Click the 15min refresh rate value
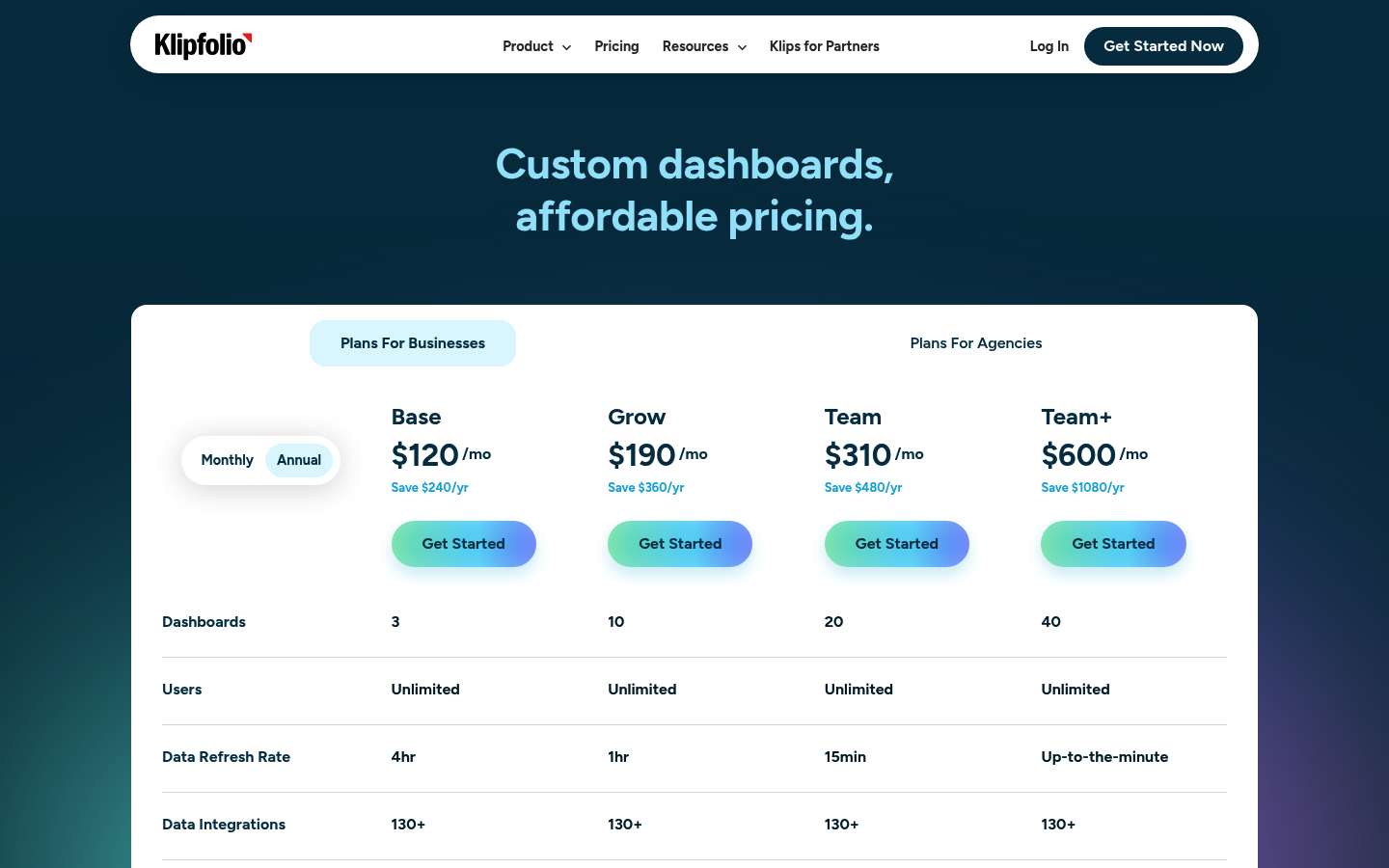This screenshot has height=868, width=1389. click(845, 757)
